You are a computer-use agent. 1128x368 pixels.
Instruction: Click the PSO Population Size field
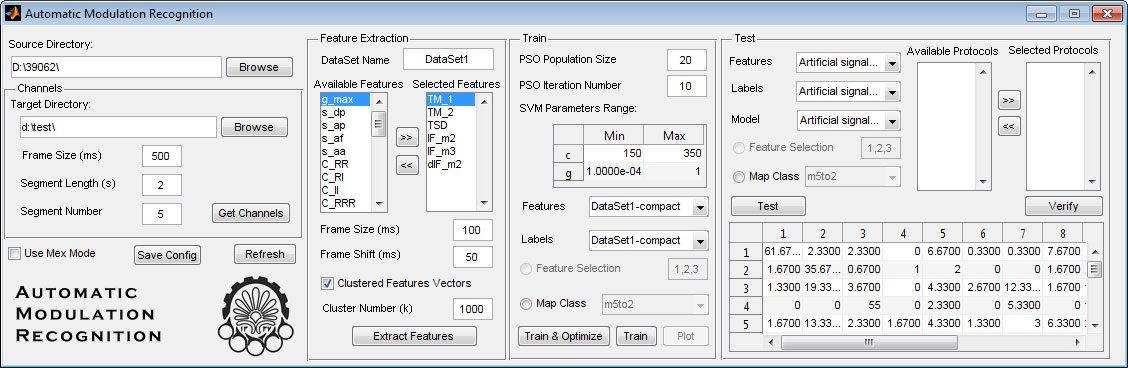coord(686,60)
